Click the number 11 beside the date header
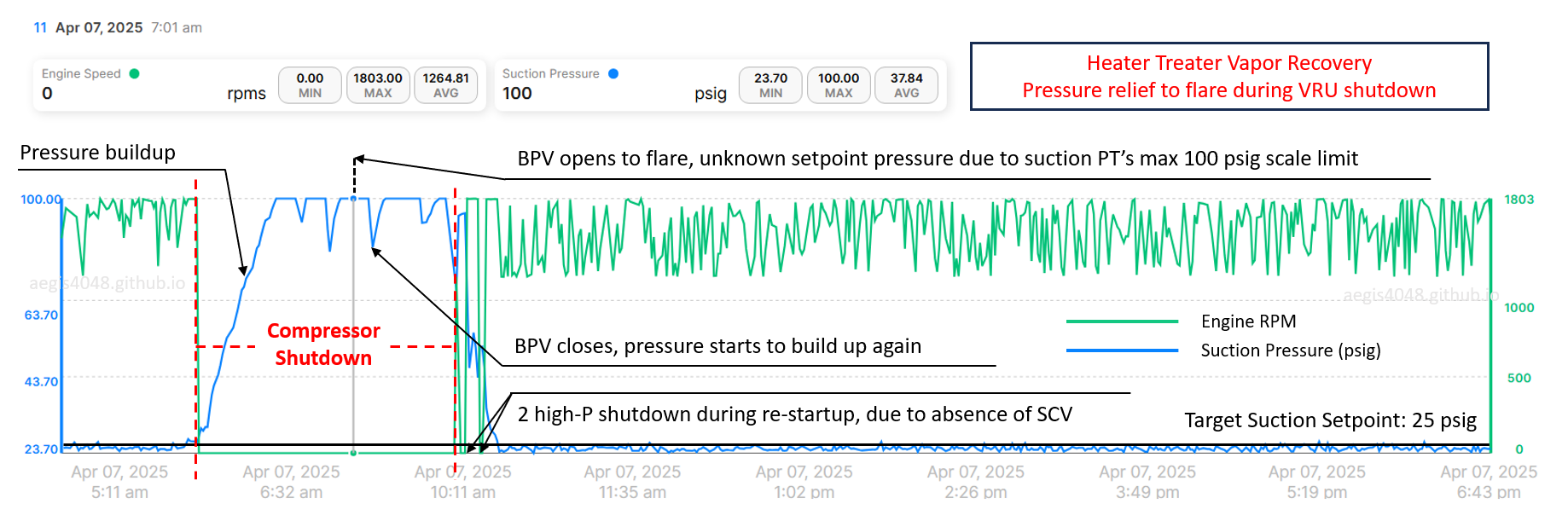Screen dimensions: 1568x527 click(40, 27)
